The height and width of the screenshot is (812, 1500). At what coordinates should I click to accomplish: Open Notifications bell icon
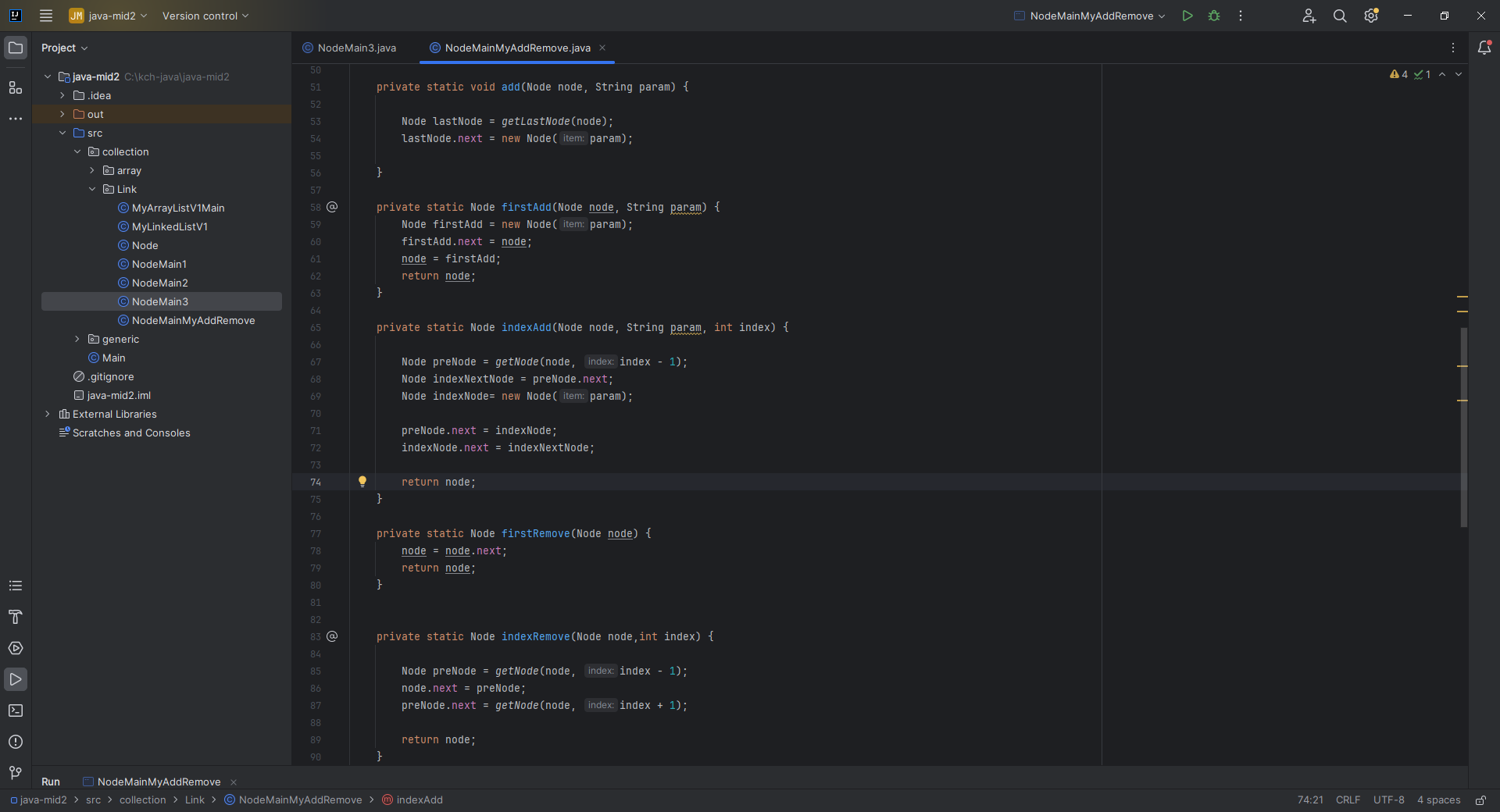[1484, 48]
